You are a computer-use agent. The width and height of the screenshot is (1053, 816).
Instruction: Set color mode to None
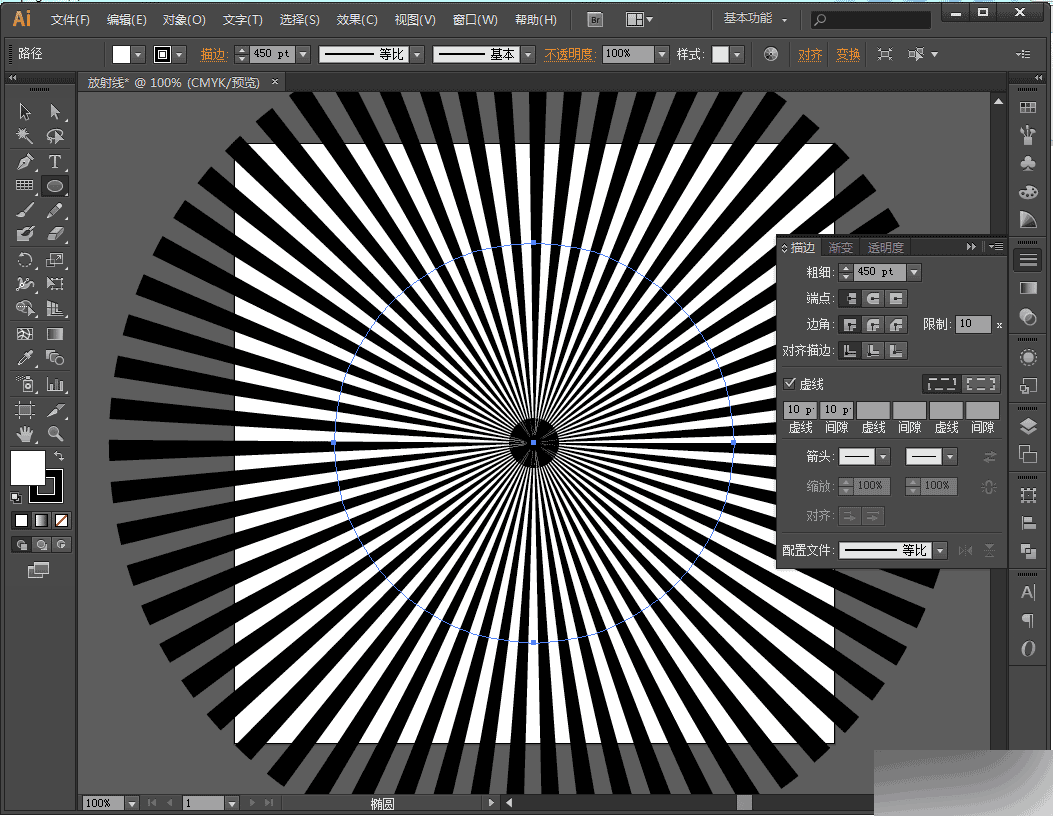click(61, 520)
